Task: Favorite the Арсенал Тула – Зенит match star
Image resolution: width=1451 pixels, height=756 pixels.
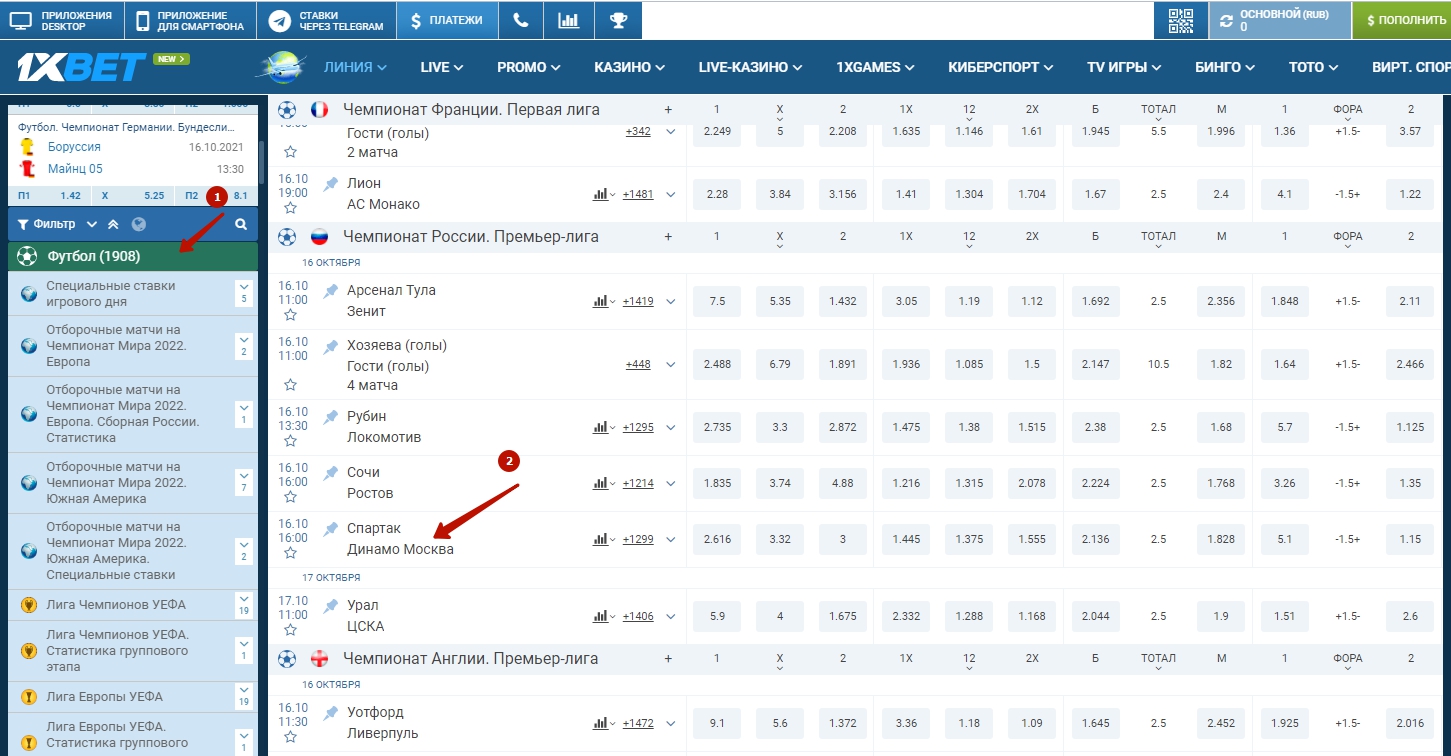Action: tap(290, 315)
